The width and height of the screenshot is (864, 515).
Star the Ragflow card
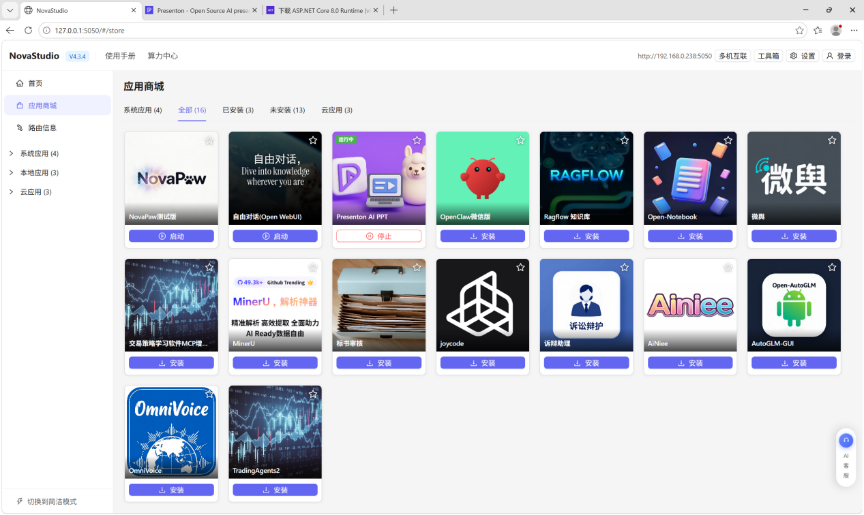[624, 140]
